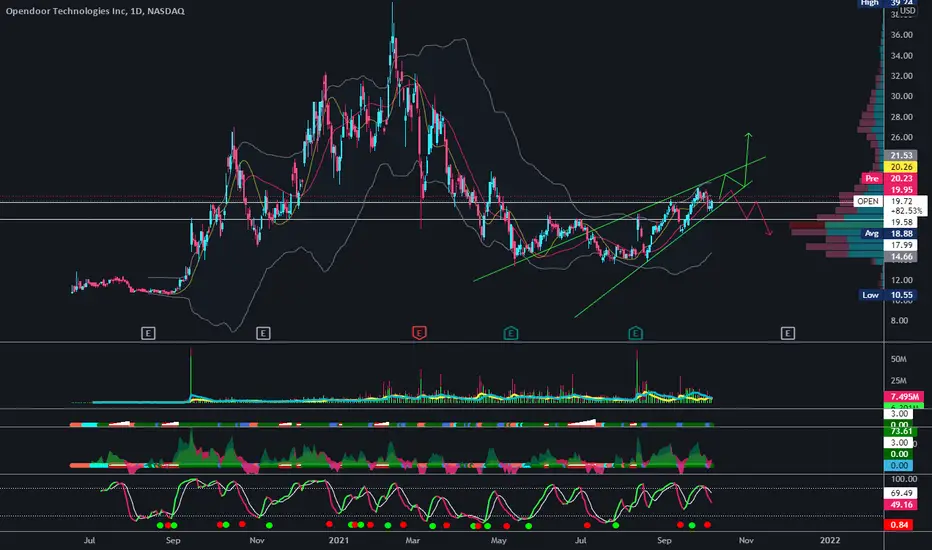Viewport: 932px width, 550px height.
Task: Click the blue 0.00 indicator value label
Action: click(899, 466)
